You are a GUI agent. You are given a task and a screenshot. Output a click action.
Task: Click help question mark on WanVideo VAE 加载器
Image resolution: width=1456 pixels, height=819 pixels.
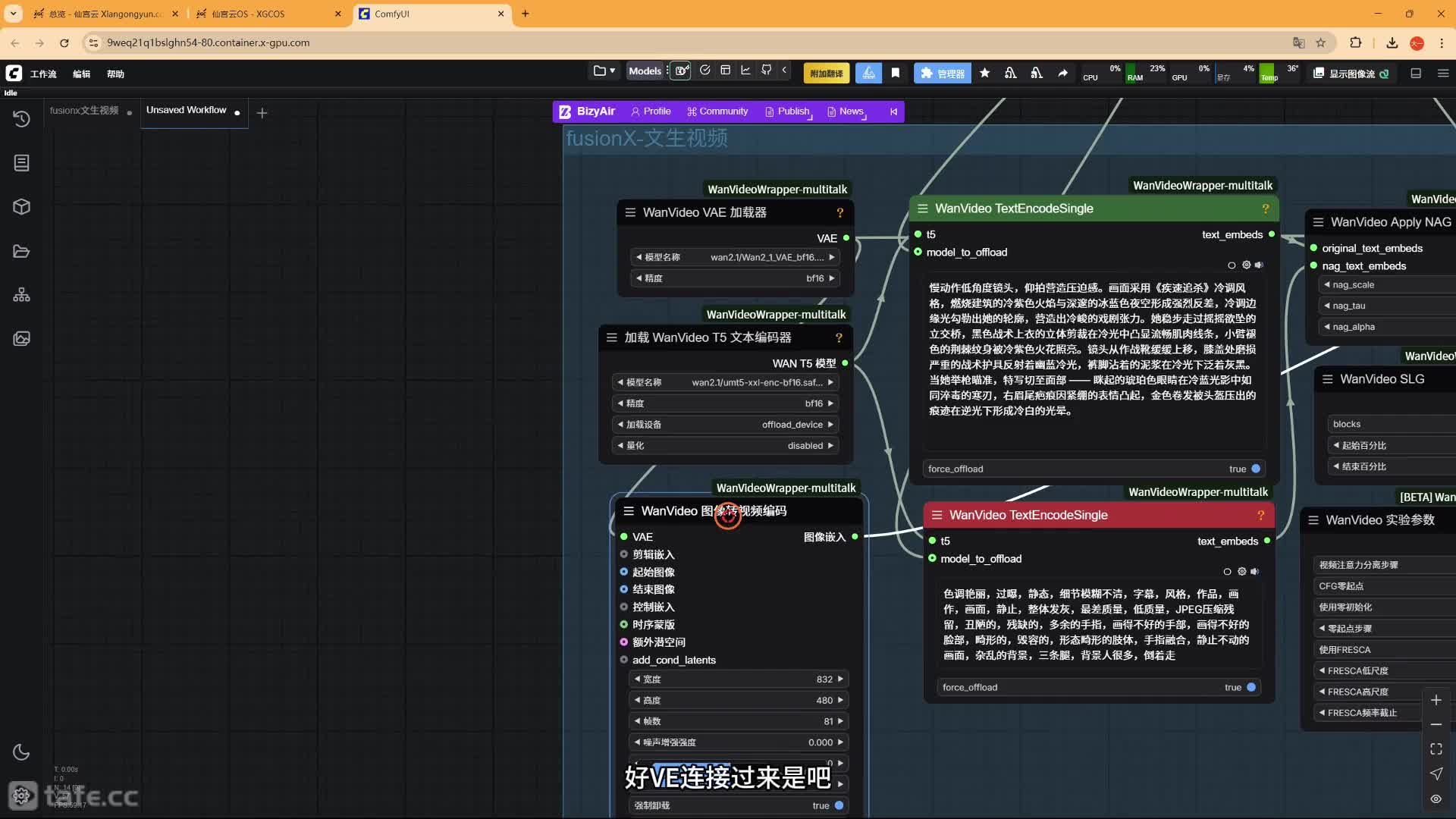click(839, 212)
